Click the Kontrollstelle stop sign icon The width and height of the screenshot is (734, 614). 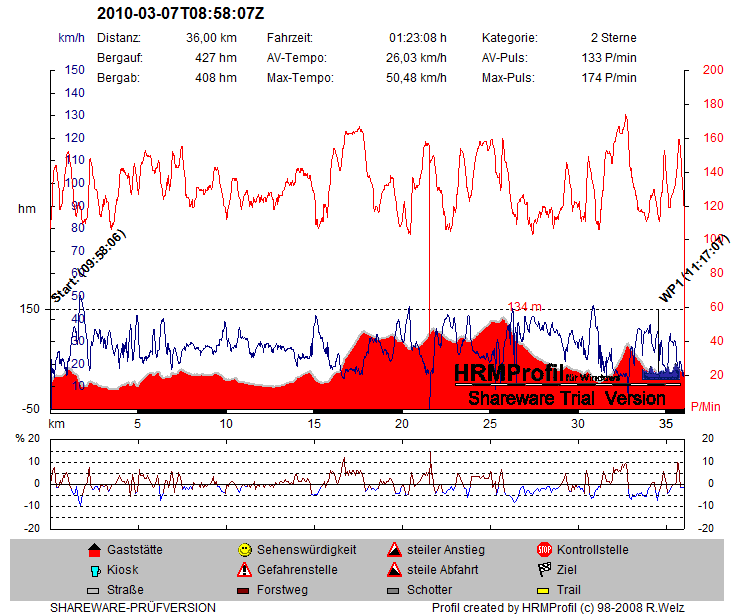point(545,549)
